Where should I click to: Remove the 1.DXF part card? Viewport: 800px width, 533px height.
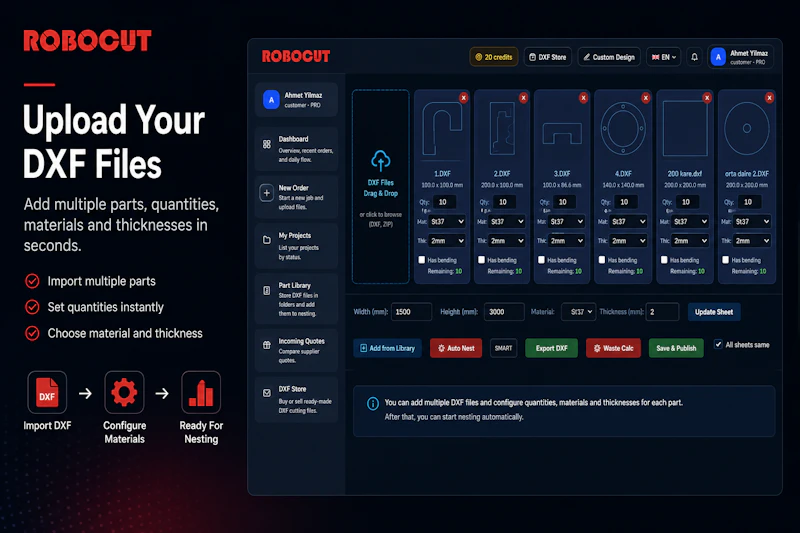[x=463, y=97]
